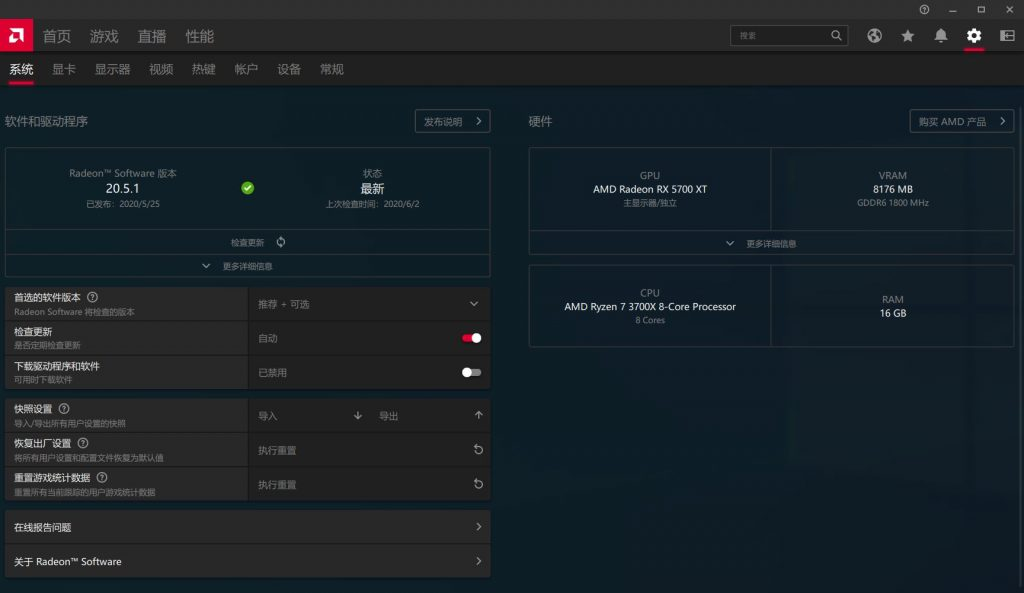The image size is (1024, 593).
Task: Expand 更多详细信息 under GPU hardware
Action: (771, 244)
